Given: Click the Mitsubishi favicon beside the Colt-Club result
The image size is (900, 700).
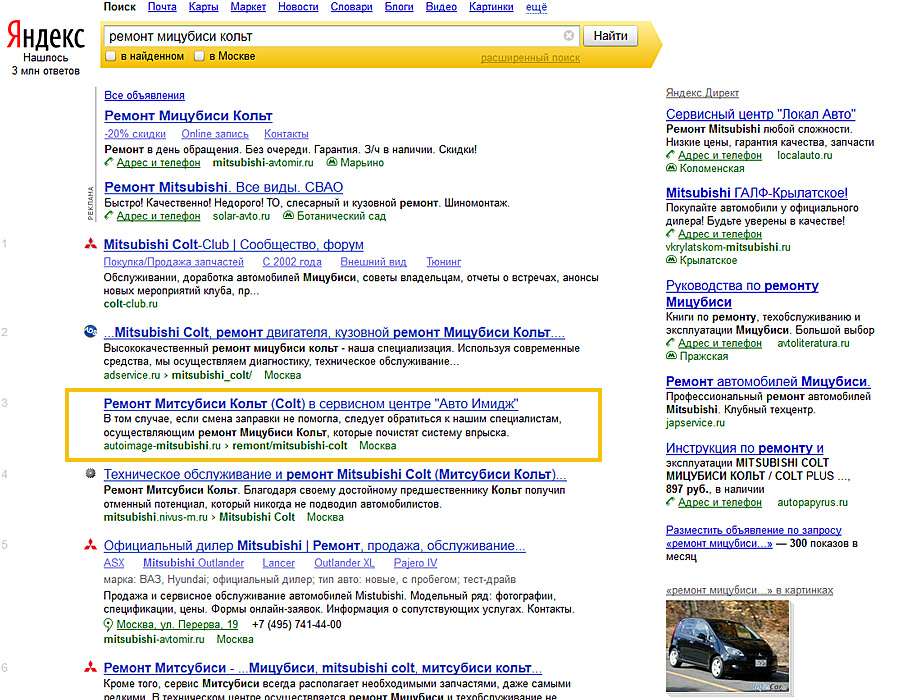Looking at the screenshot, I should click(90, 244).
